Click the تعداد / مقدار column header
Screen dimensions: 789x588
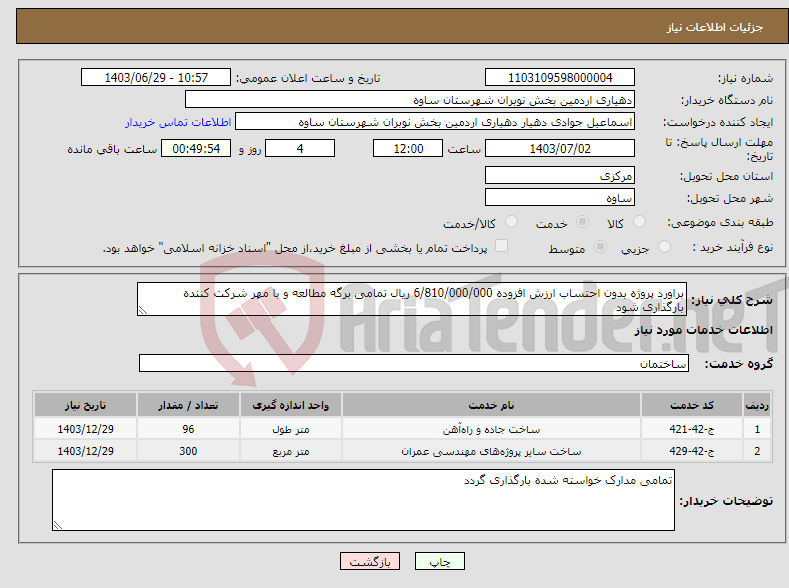tap(188, 405)
